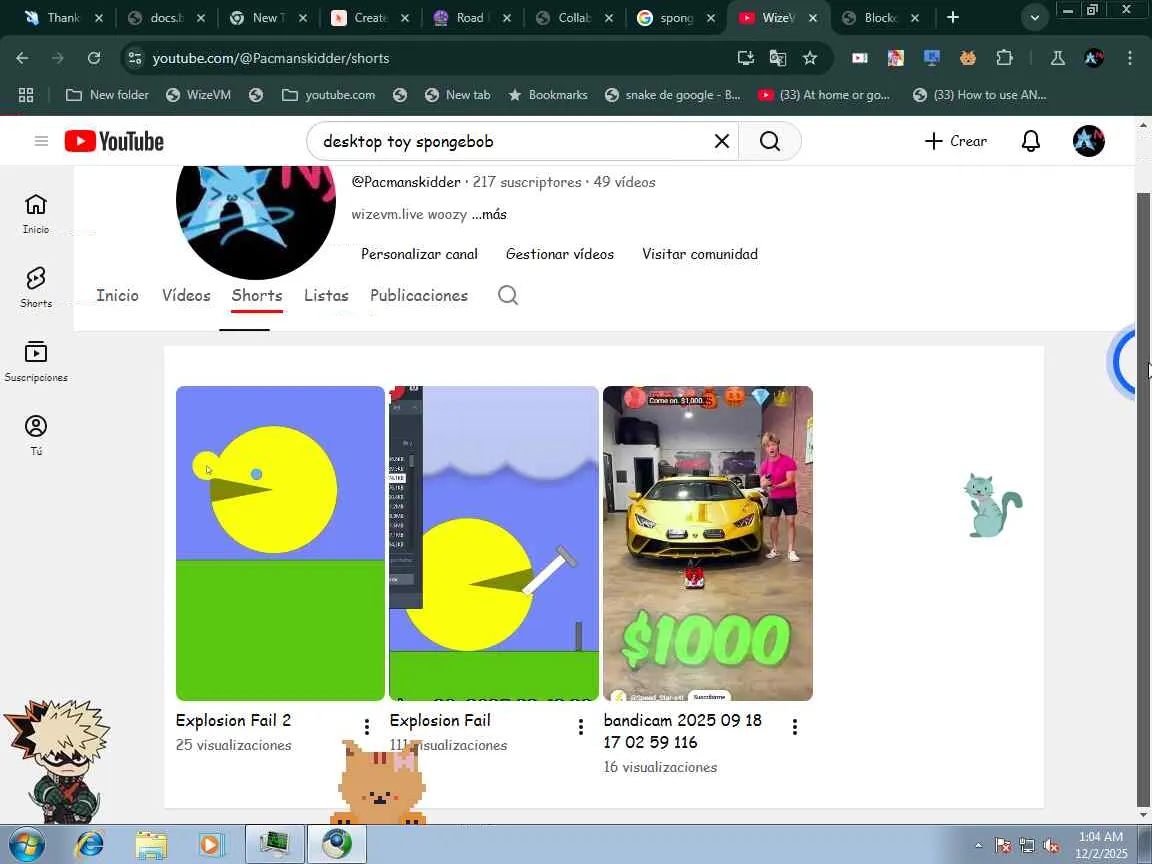Select the Shorts channel tab
Screen dimensions: 1152x864
(256, 295)
